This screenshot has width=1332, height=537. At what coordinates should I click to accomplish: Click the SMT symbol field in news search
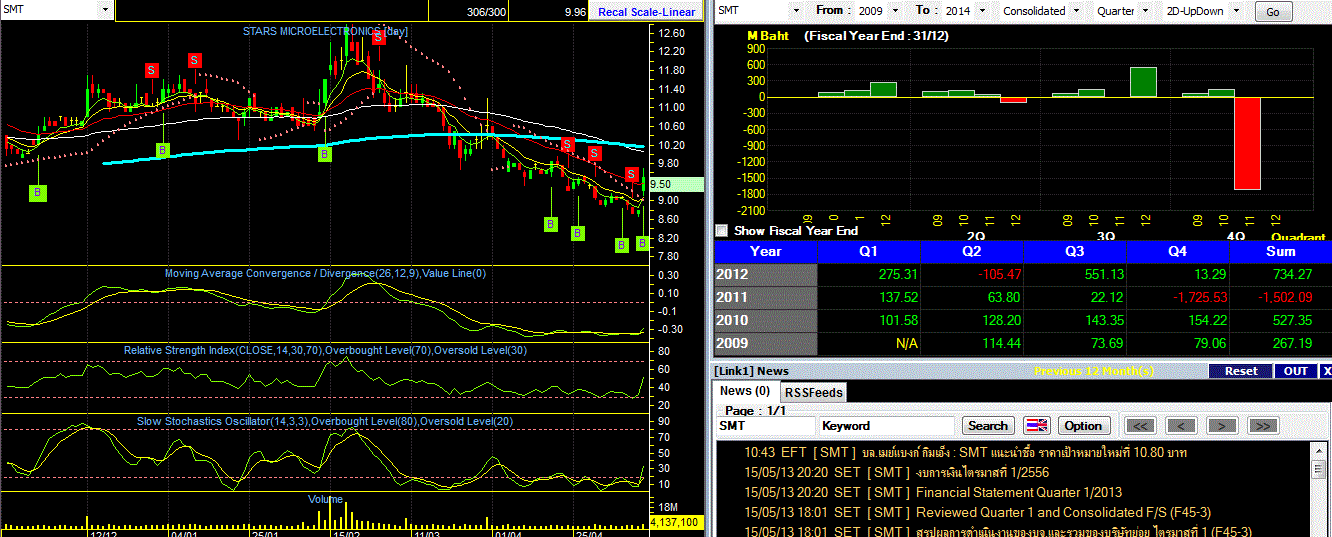click(x=765, y=426)
